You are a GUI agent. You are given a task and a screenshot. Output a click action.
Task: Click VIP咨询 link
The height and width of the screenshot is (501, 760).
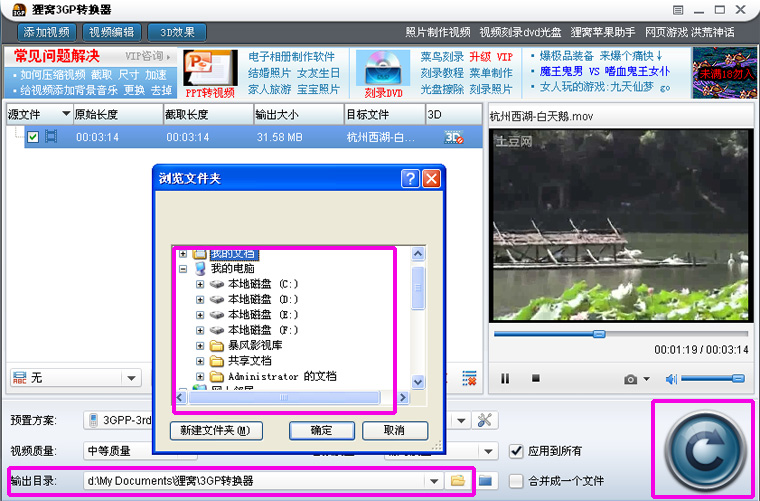pyautogui.click(x=147, y=56)
